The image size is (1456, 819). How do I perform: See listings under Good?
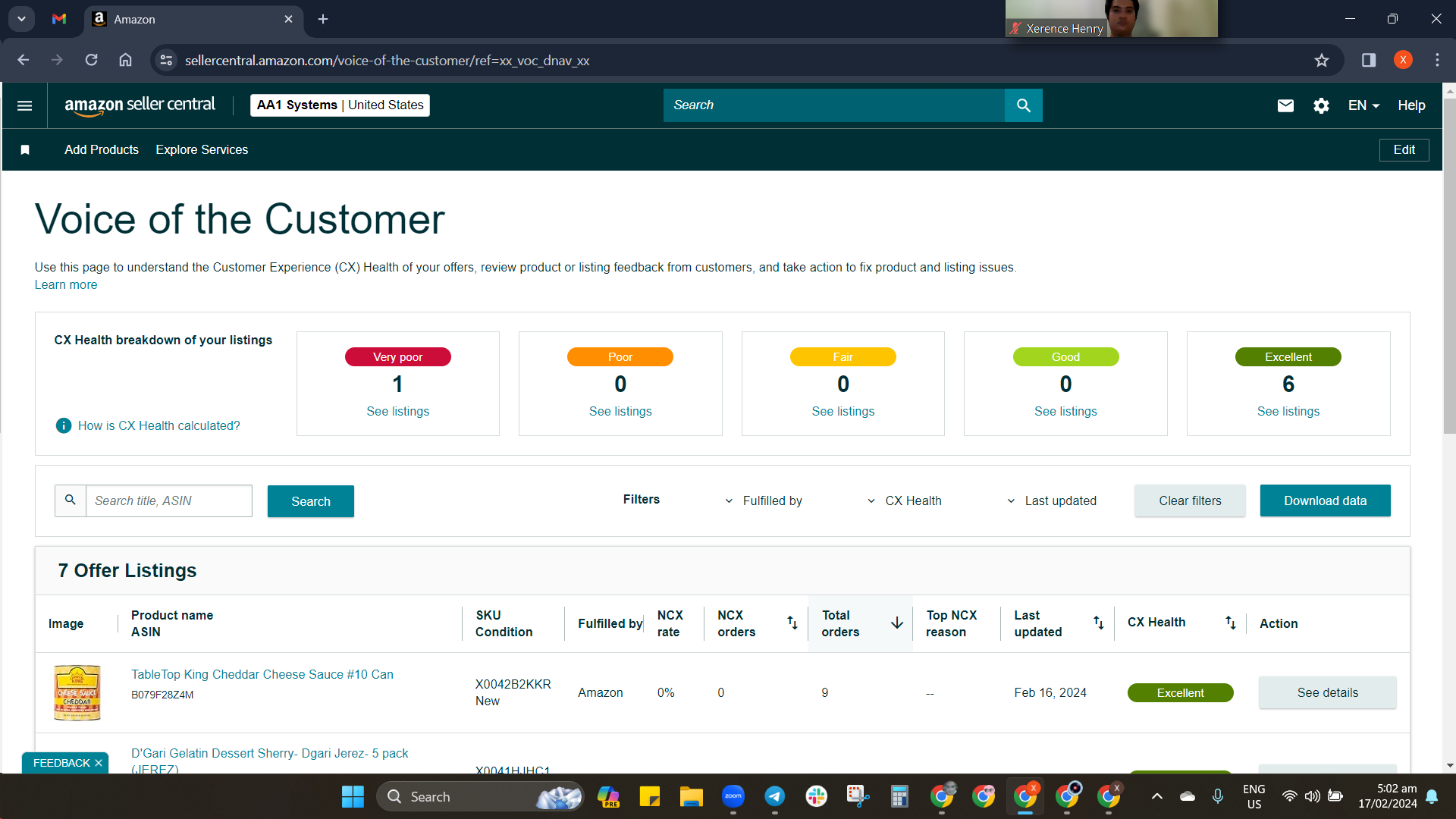[1065, 411]
